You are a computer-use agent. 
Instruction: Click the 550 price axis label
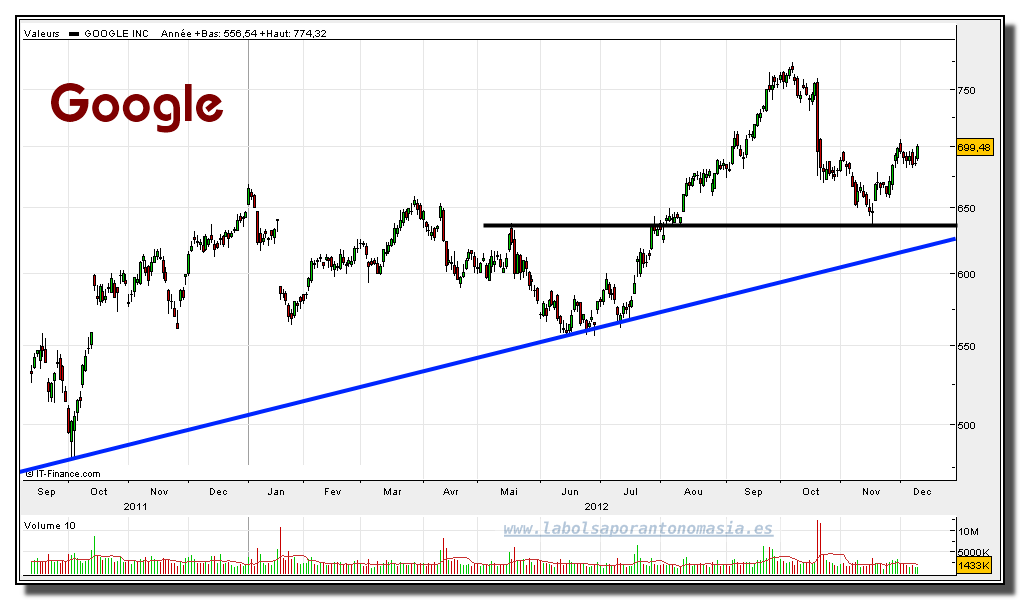click(x=966, y=347)
